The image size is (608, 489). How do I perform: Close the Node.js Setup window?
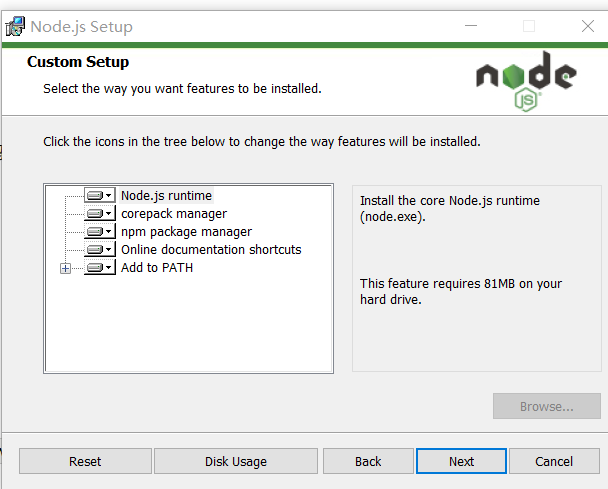point(588,26)
